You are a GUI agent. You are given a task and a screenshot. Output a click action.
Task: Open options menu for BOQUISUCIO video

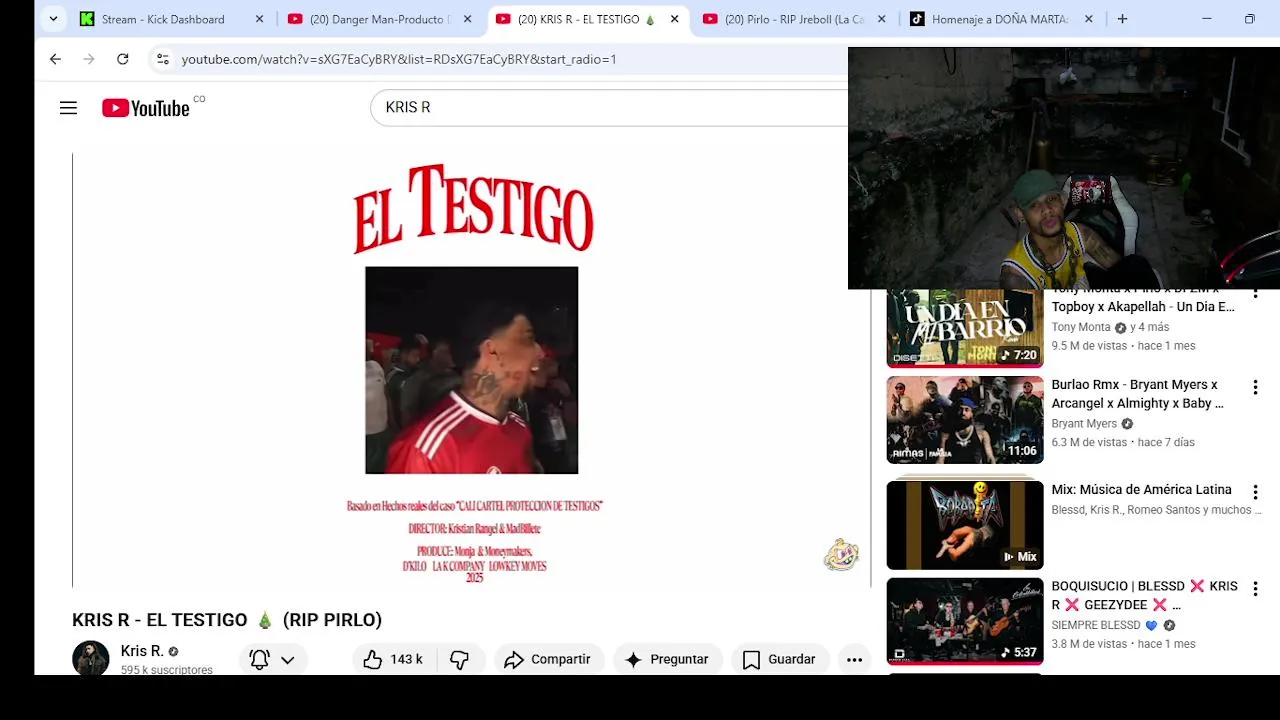point(1255,589)
